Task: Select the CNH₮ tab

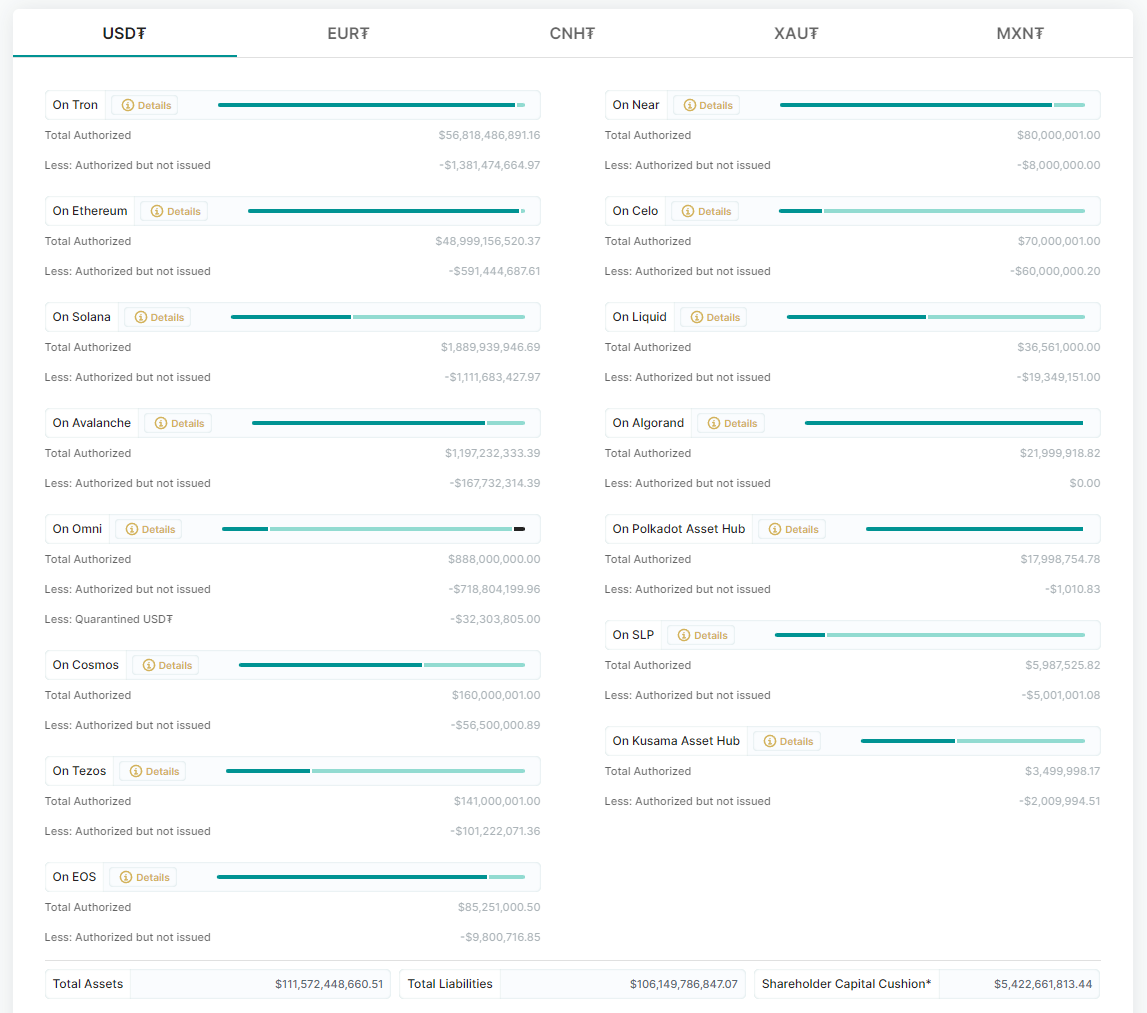Action: [x=572, y=33]
